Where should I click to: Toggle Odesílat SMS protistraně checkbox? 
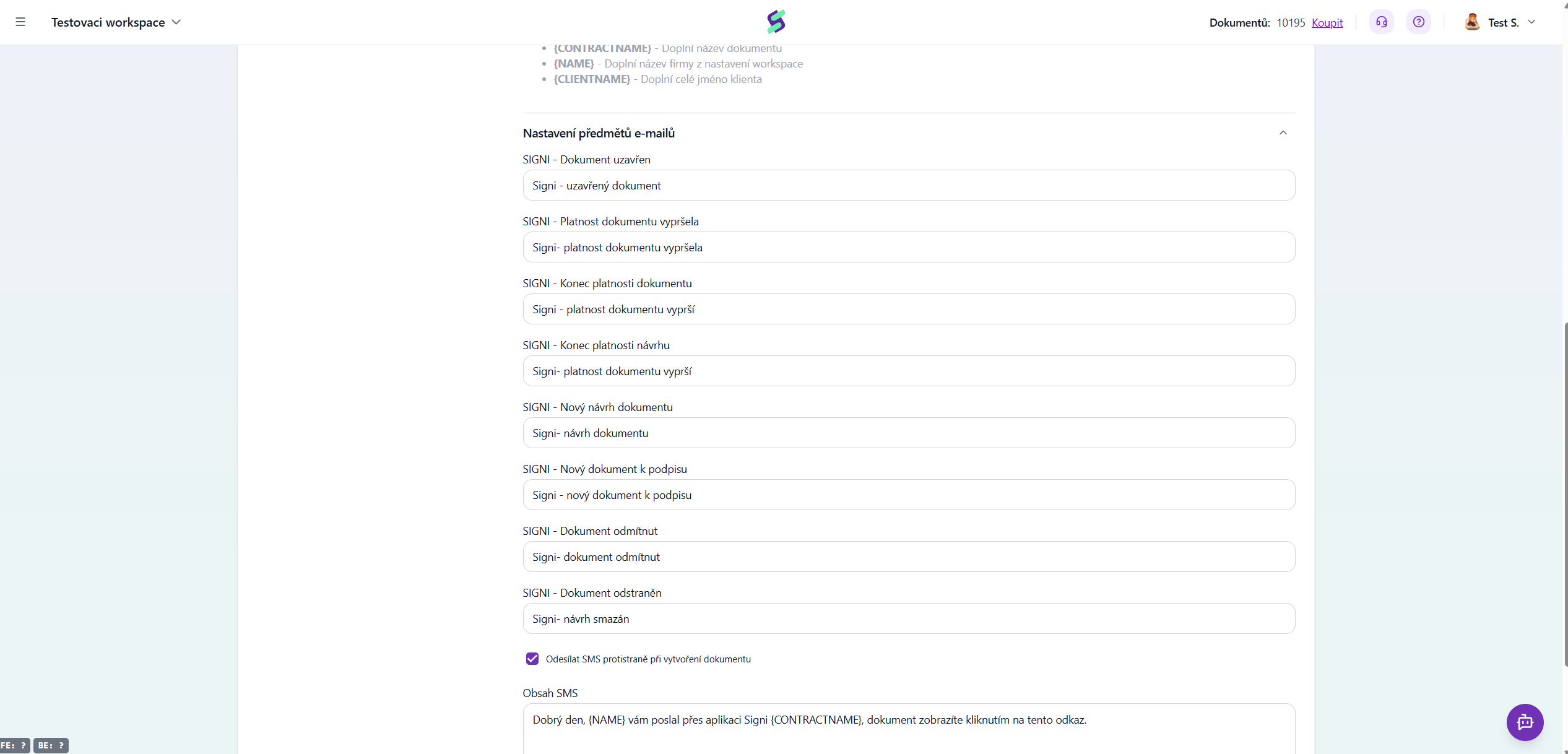532,659
